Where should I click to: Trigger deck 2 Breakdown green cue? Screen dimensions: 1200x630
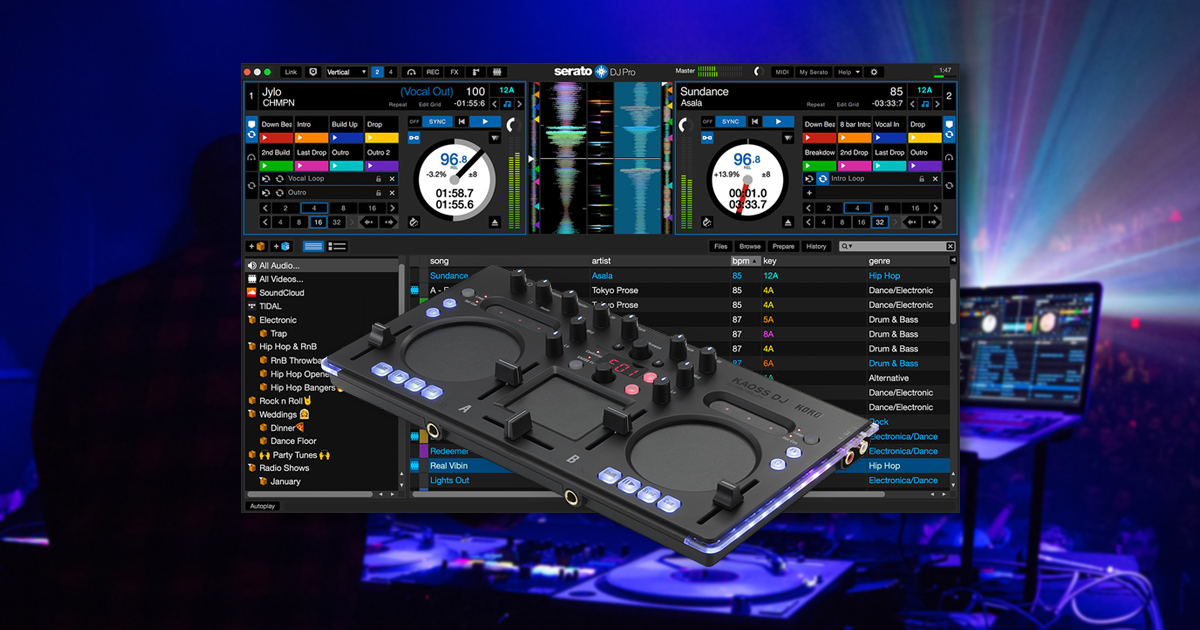click(x=820, y=166)
